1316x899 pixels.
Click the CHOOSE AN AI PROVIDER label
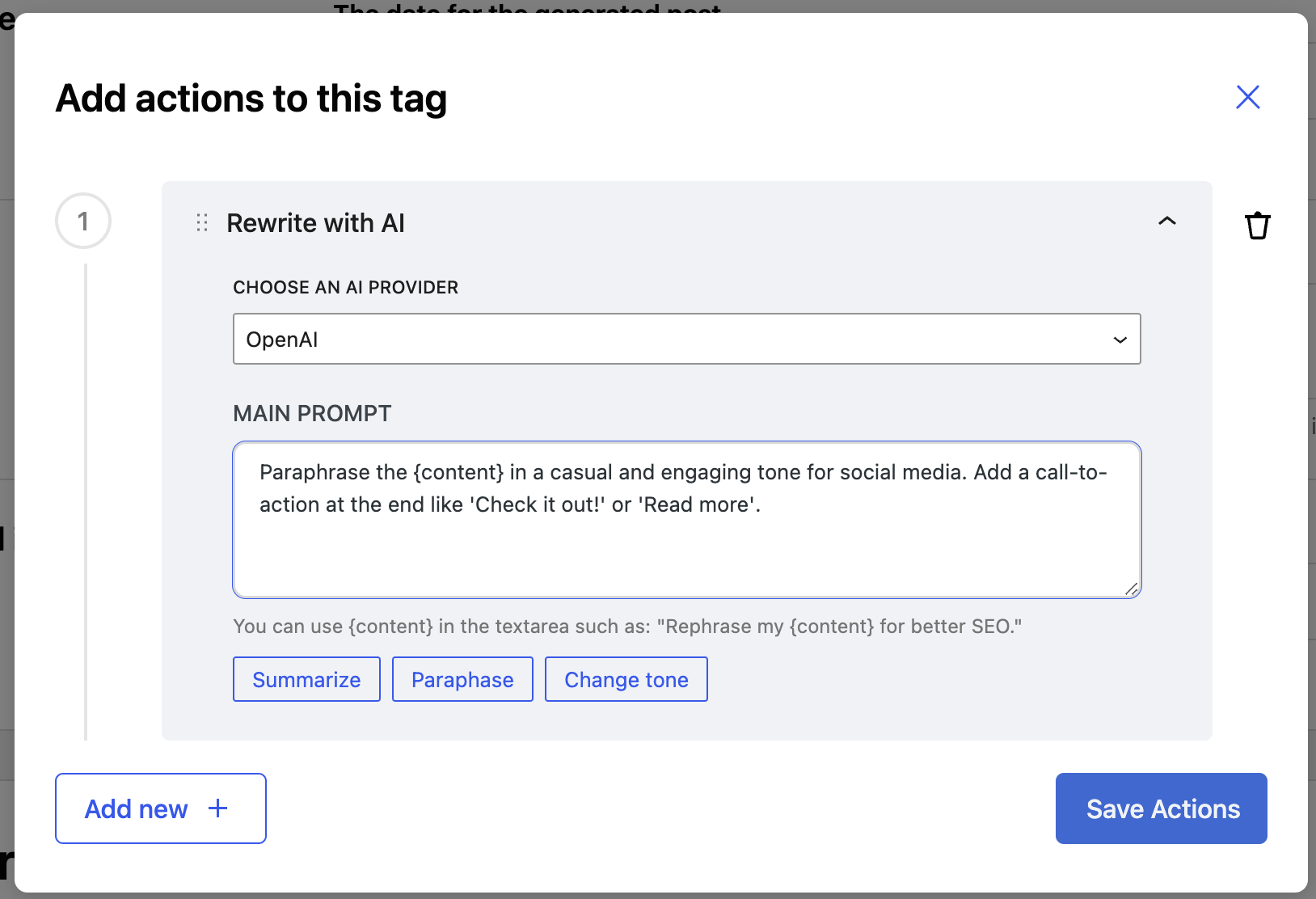pos(345,288)
